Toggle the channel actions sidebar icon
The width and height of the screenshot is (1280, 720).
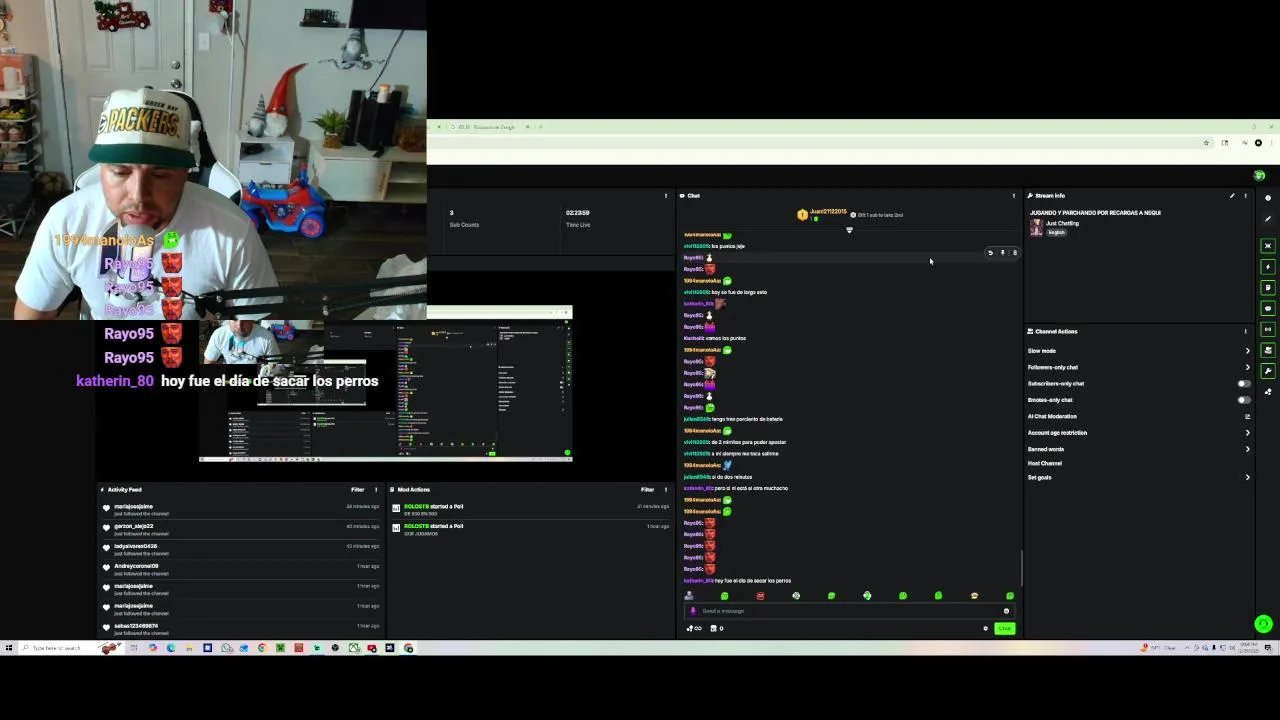(x=1268, y=350)
